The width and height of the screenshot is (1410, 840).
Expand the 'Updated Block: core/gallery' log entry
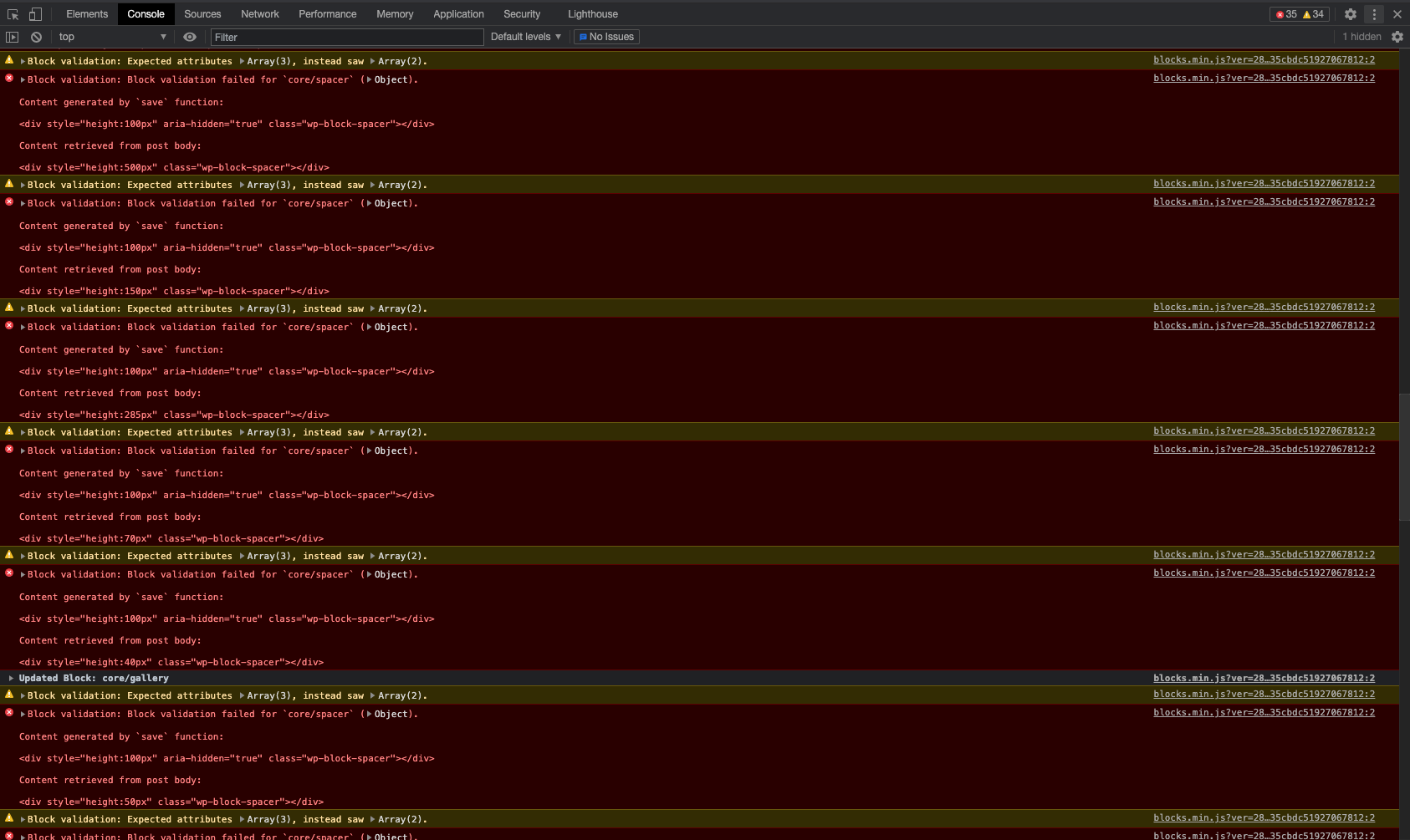coord(11,679)
